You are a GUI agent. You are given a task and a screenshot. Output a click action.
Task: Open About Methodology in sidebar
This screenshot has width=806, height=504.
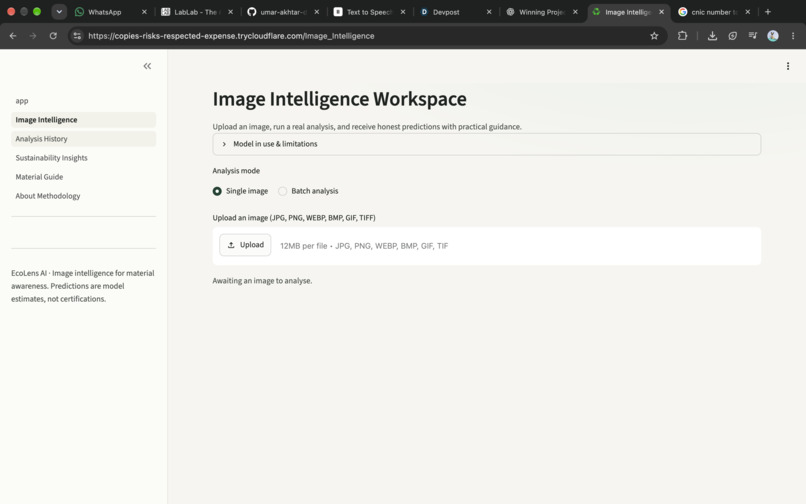point(83,196)
